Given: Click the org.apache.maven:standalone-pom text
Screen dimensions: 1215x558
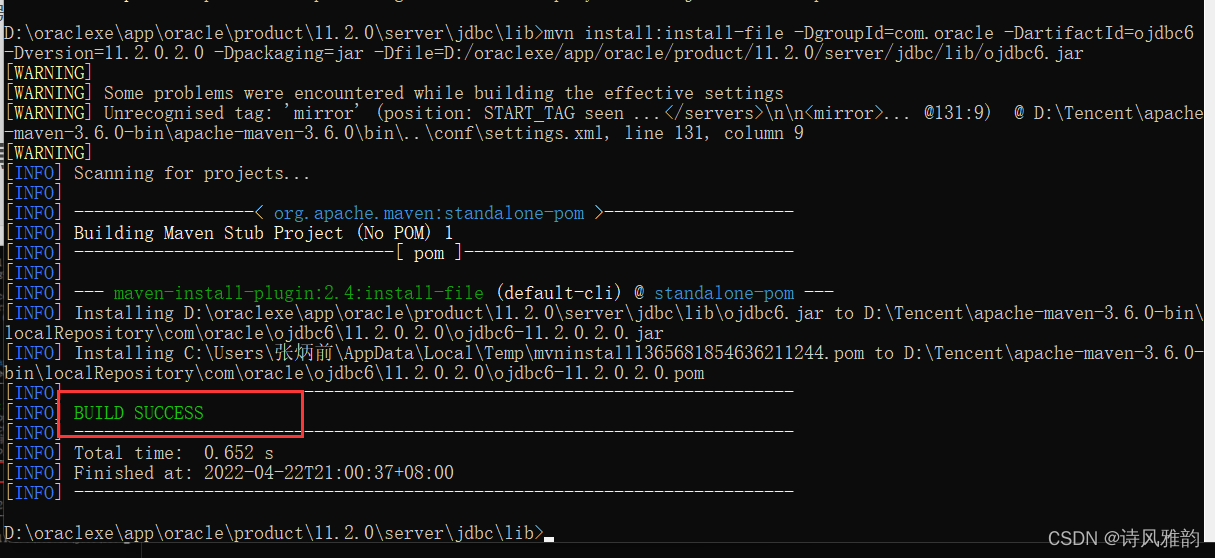Looking at the screenshot, I should coord(428,213).
